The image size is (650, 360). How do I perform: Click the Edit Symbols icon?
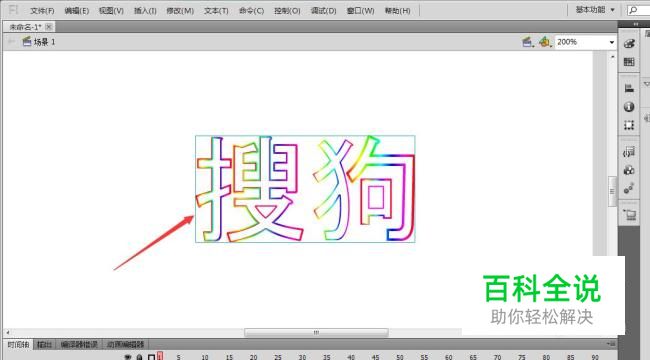(x=544, y=42)
